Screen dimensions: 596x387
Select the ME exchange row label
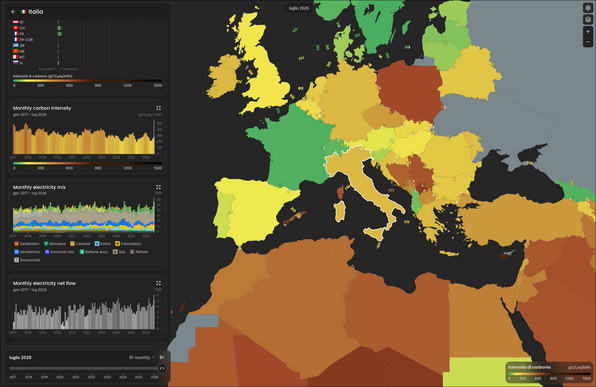[22, 51]
